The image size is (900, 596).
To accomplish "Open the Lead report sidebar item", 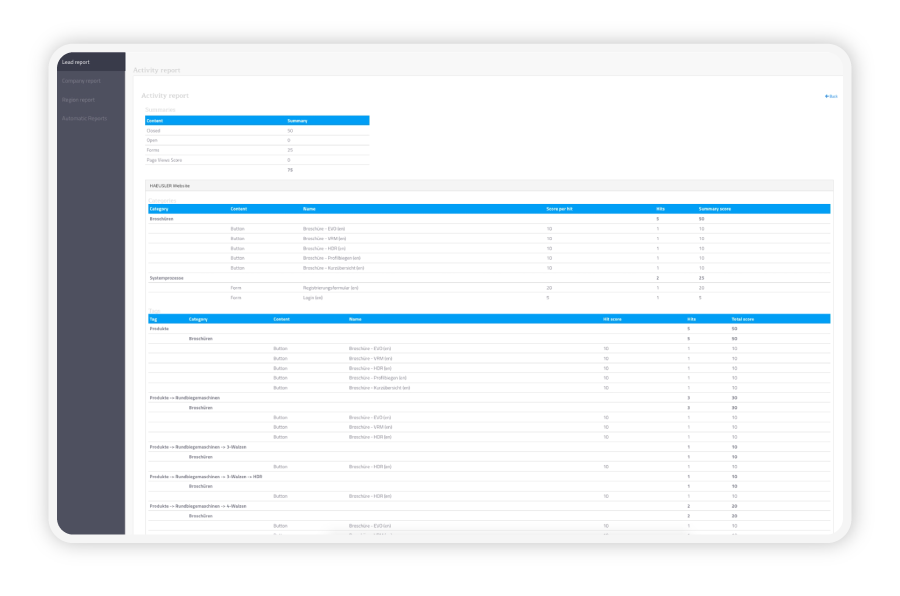I will coord(76,62).
